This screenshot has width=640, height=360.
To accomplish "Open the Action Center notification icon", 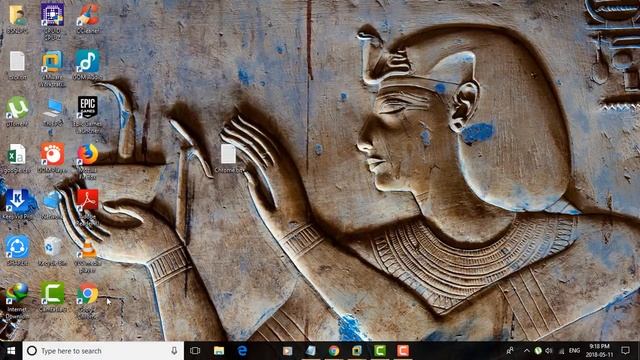I will click(x=626, y=351).
